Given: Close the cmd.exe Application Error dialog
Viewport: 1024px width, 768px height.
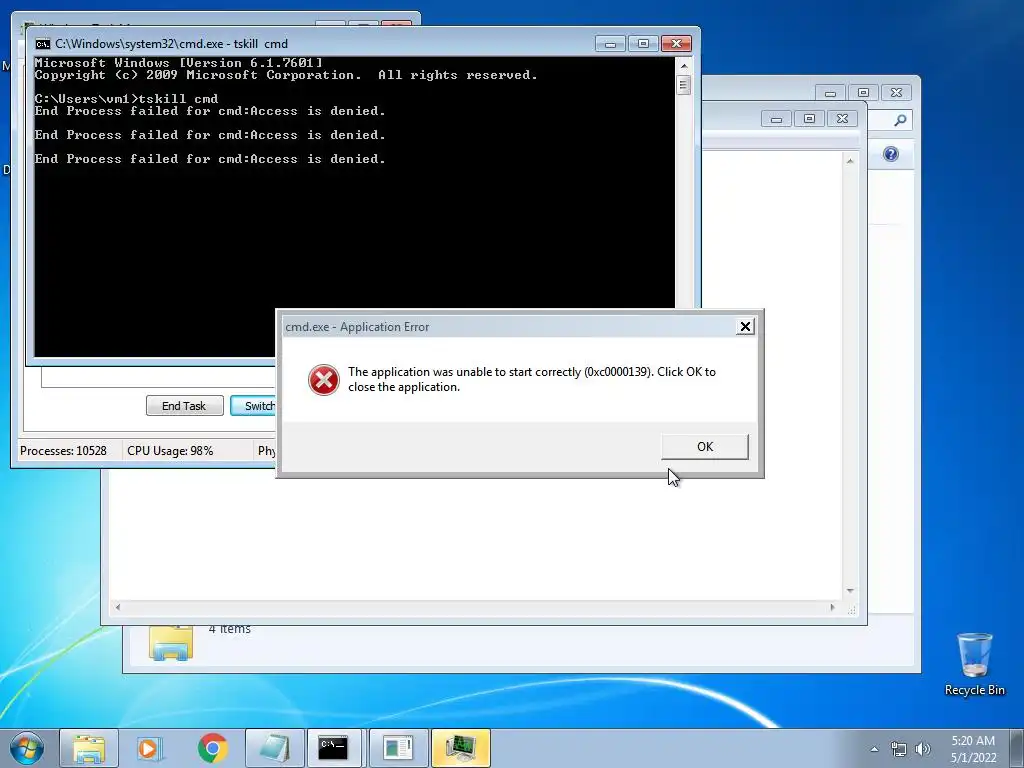Looking at the screenshot, I should point(745,327).
